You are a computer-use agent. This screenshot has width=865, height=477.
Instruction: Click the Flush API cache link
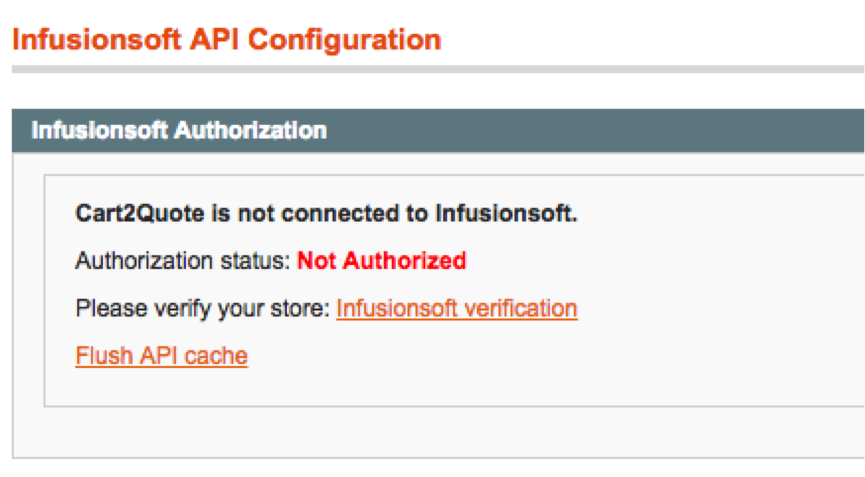coord(162,356)
